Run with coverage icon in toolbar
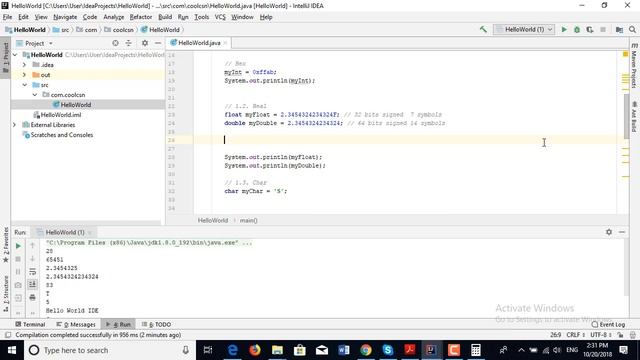The image size is (640, 360). coord(590,29)
